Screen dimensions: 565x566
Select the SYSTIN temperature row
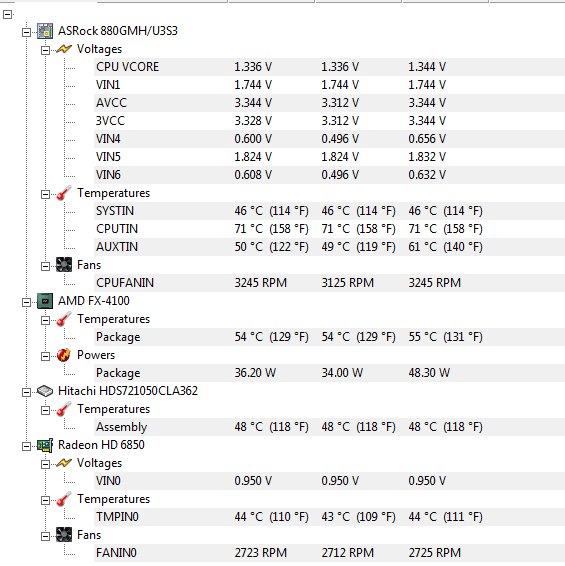pos(329,211)
